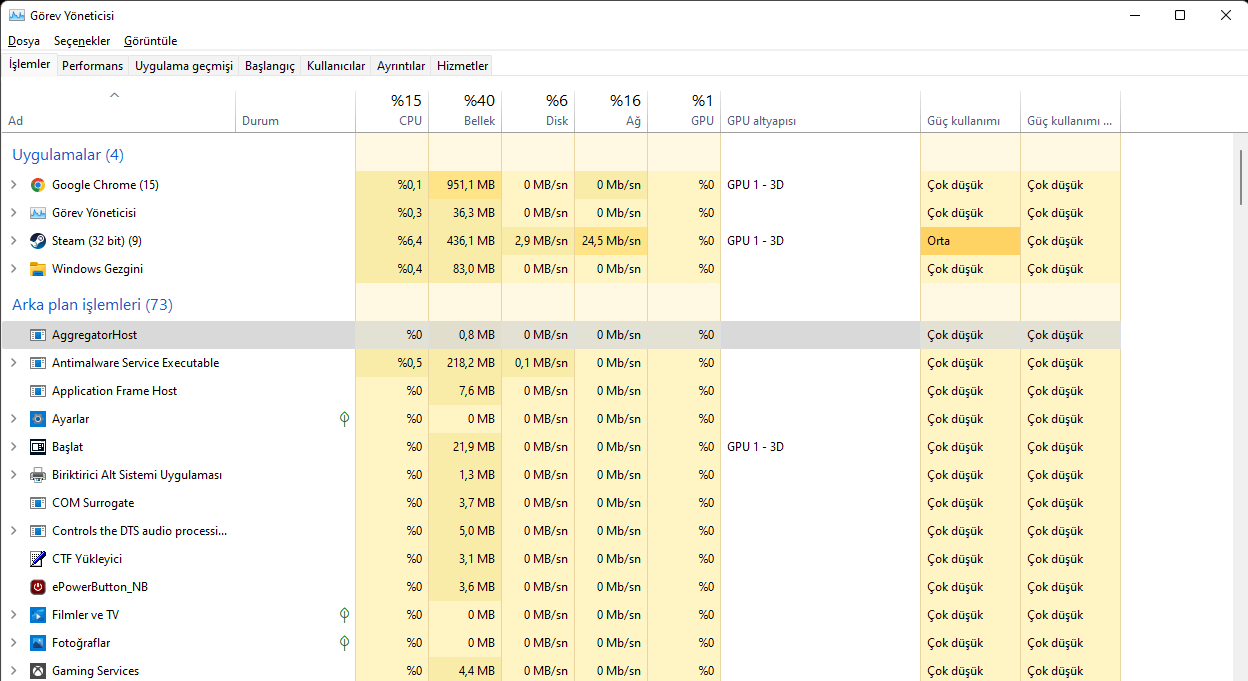Screen dimensions: 1248x681
Task: Expand the Steam (32 bit) process group
Action: coord(13,241)
